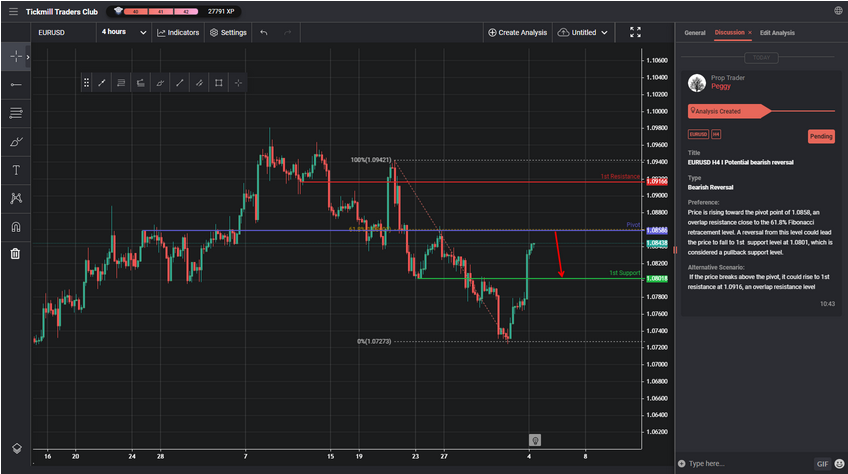Select the horizontal line drawing tool
Screen dimensions: 848x474
tap(16, 85)
